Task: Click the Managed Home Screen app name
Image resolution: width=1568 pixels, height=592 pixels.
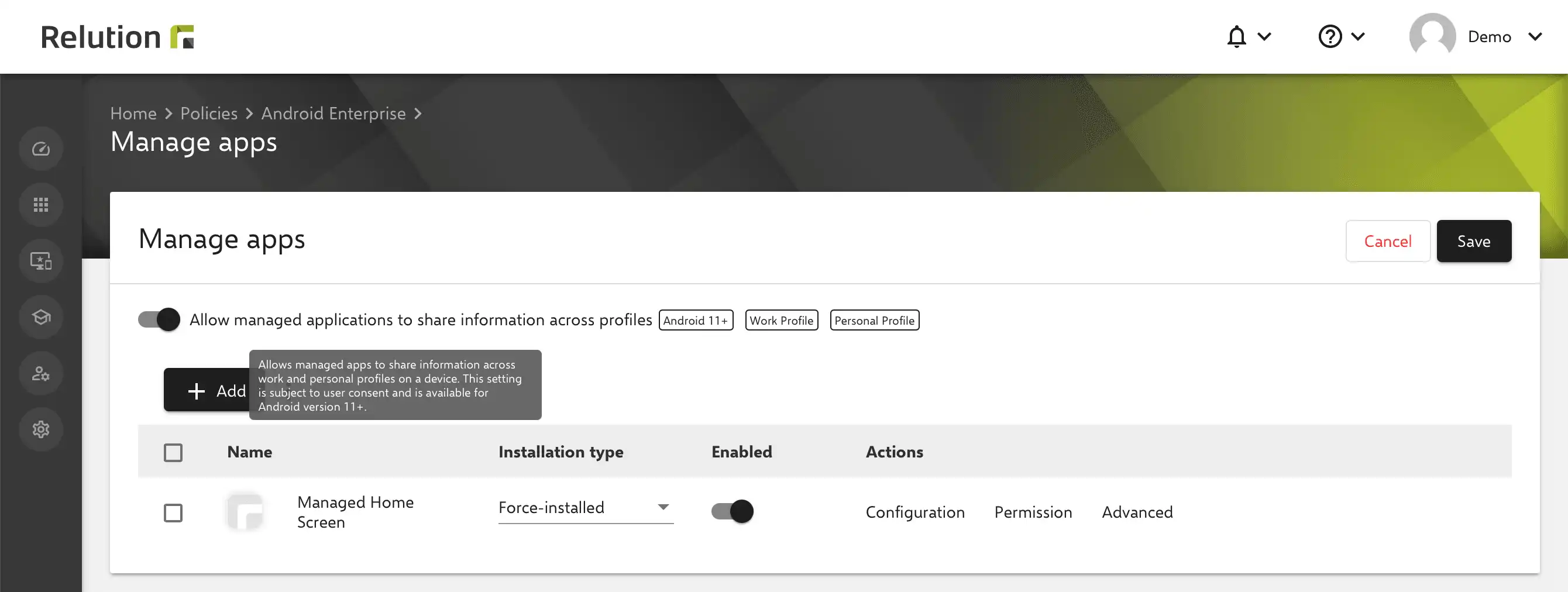Action: click(x=356, y=512)
